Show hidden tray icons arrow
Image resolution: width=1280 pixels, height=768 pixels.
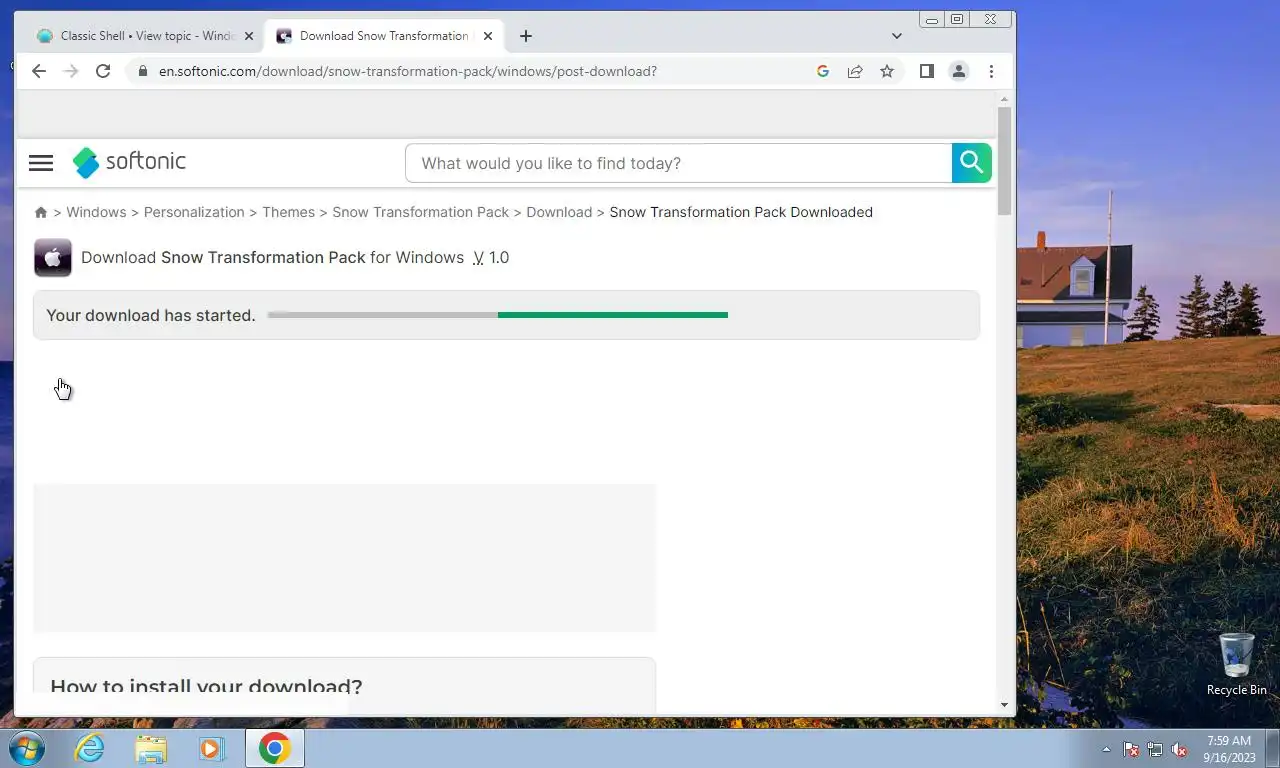[1106, 749]
